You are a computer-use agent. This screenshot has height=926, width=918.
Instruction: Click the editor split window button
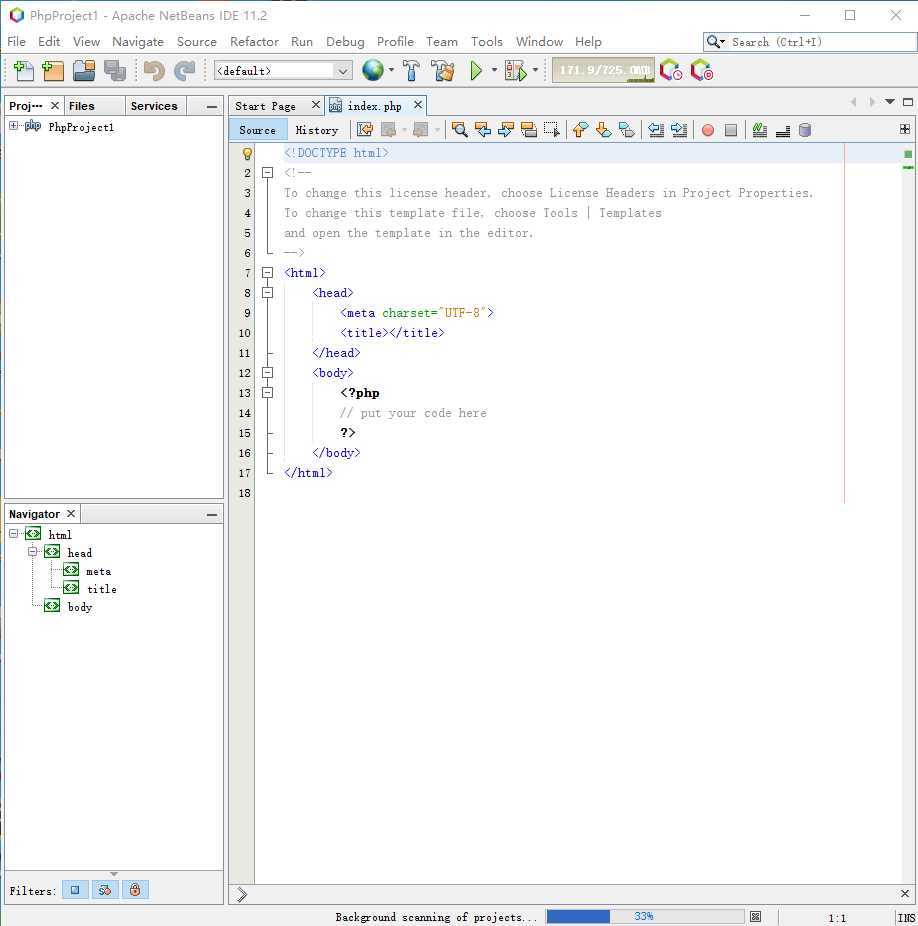coord(904,129)
